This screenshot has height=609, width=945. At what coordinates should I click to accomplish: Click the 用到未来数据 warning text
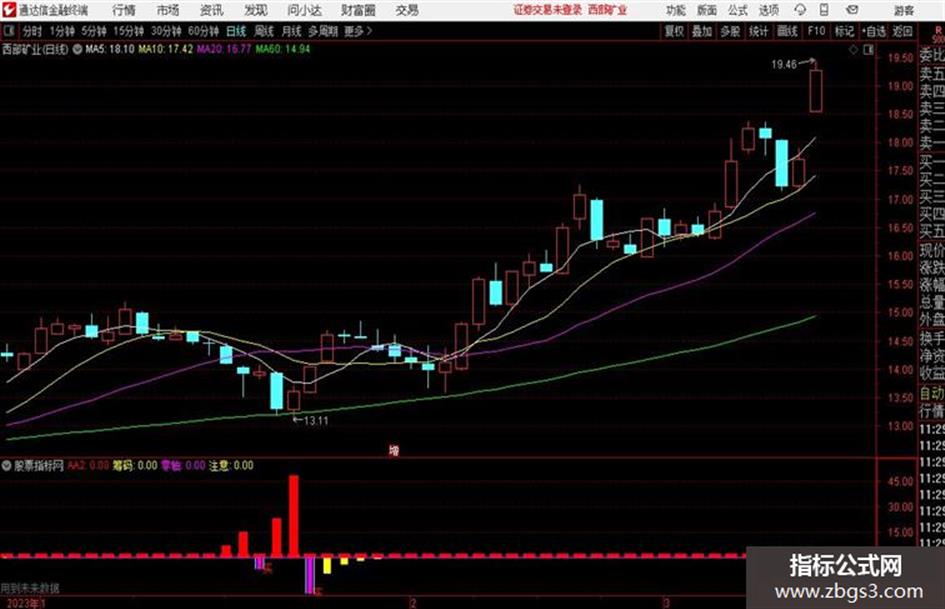tap(30, 587)
